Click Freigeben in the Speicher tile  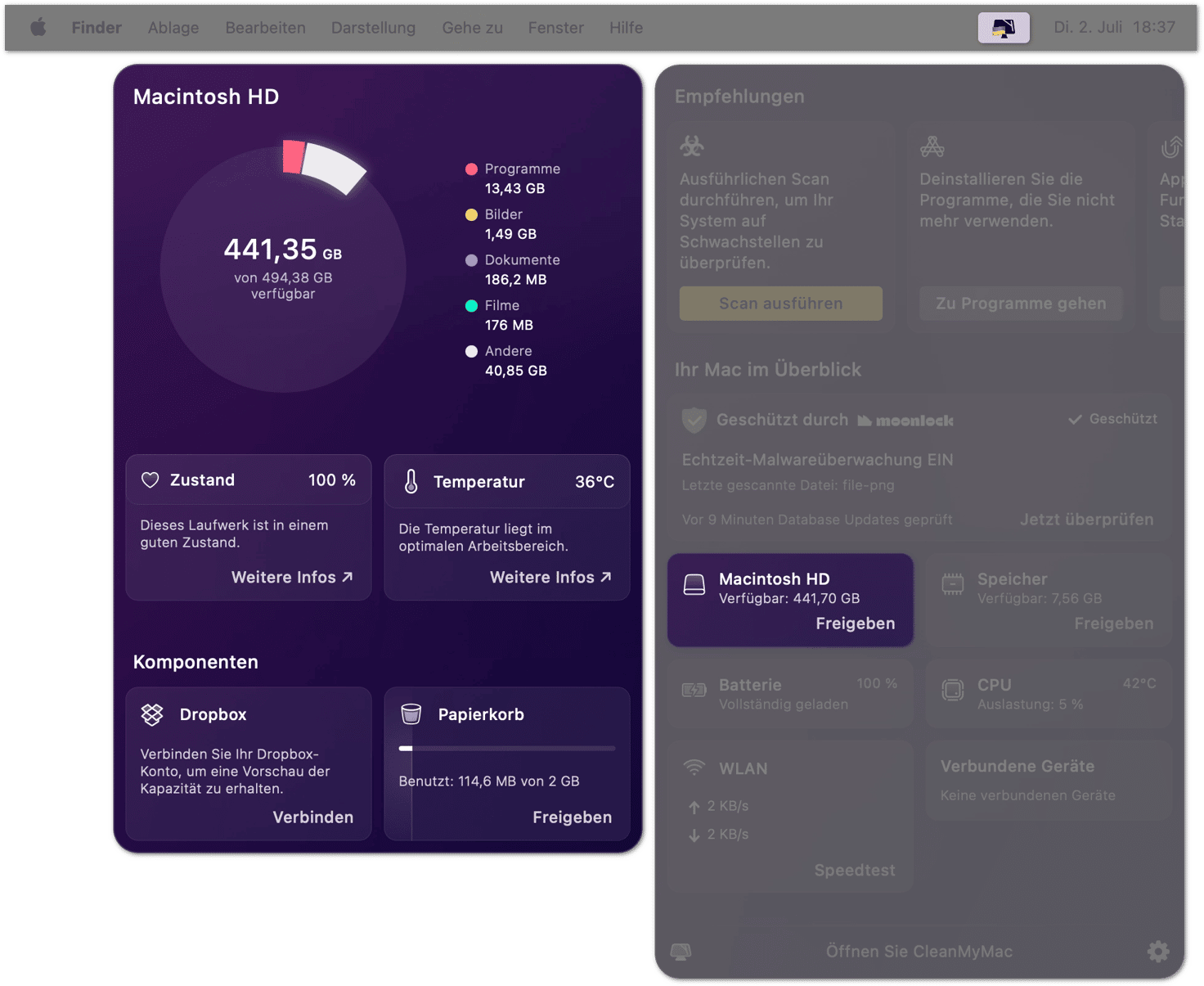click(x=1114, y=624)
